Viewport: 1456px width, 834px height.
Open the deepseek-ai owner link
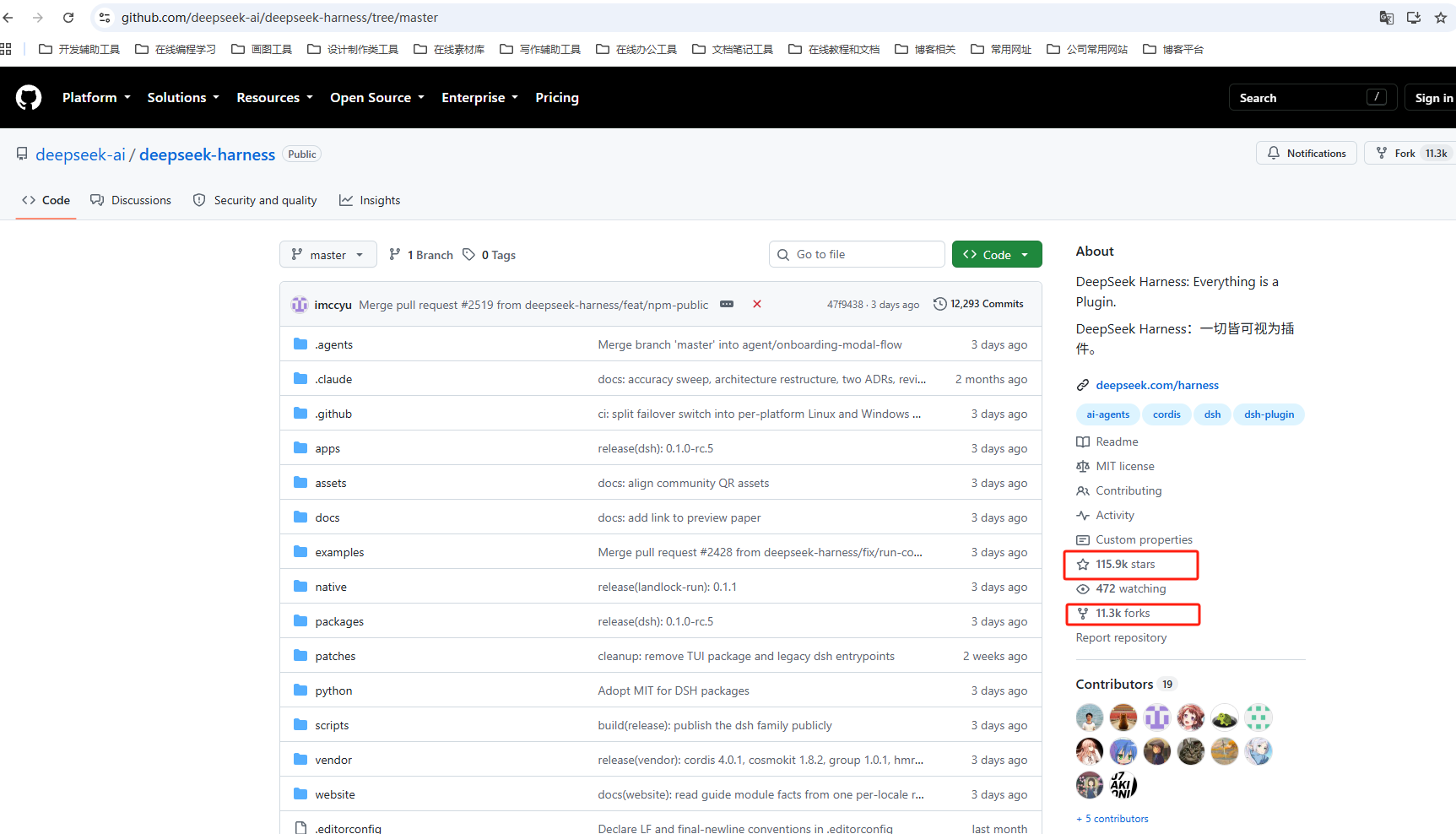pyautogui.click(x=80, y=154)
